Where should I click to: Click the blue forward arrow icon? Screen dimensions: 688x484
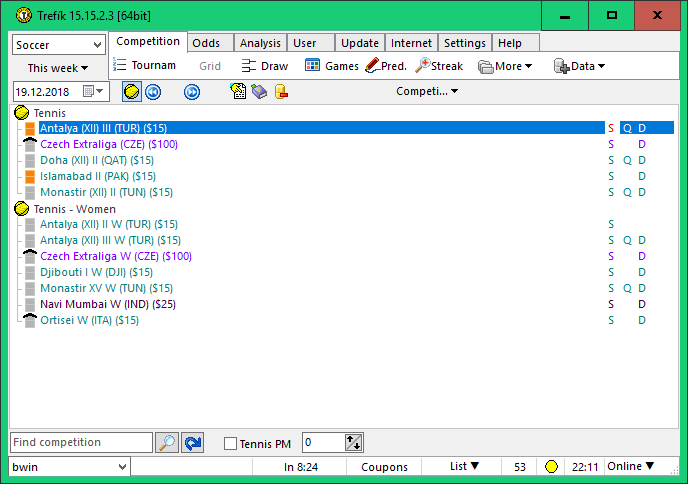tap(191, 92)
